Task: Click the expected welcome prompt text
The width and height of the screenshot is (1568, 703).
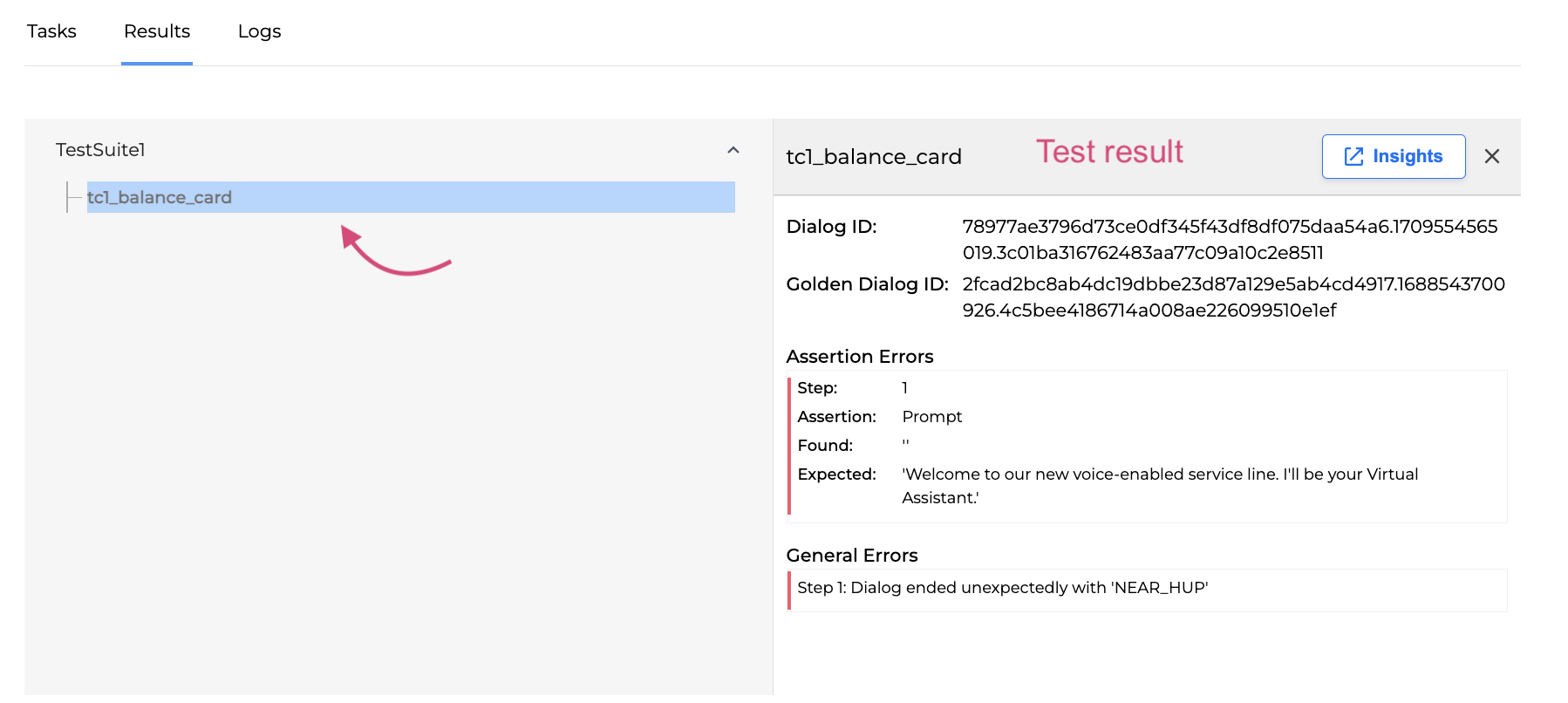Action: pos(1159,485)
